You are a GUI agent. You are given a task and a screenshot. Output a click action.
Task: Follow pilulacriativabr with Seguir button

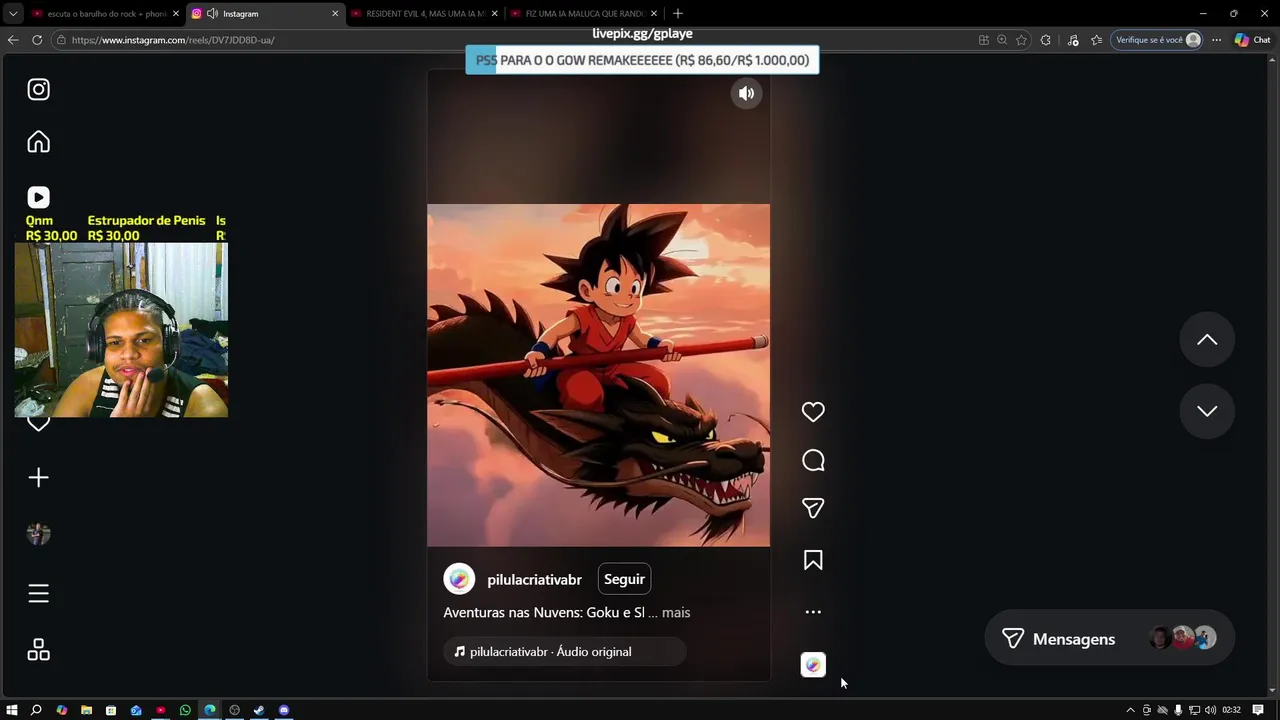click(x=624, y=579)
